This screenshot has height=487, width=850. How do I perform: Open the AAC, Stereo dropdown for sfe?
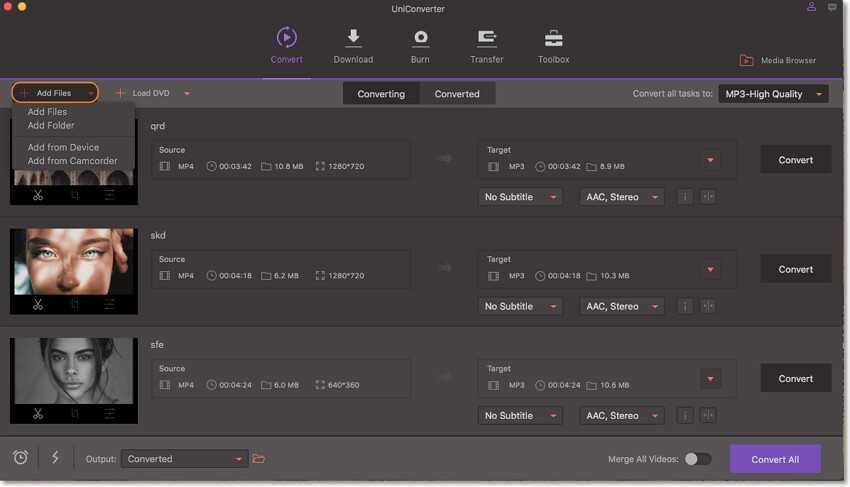tap(621, 416)
